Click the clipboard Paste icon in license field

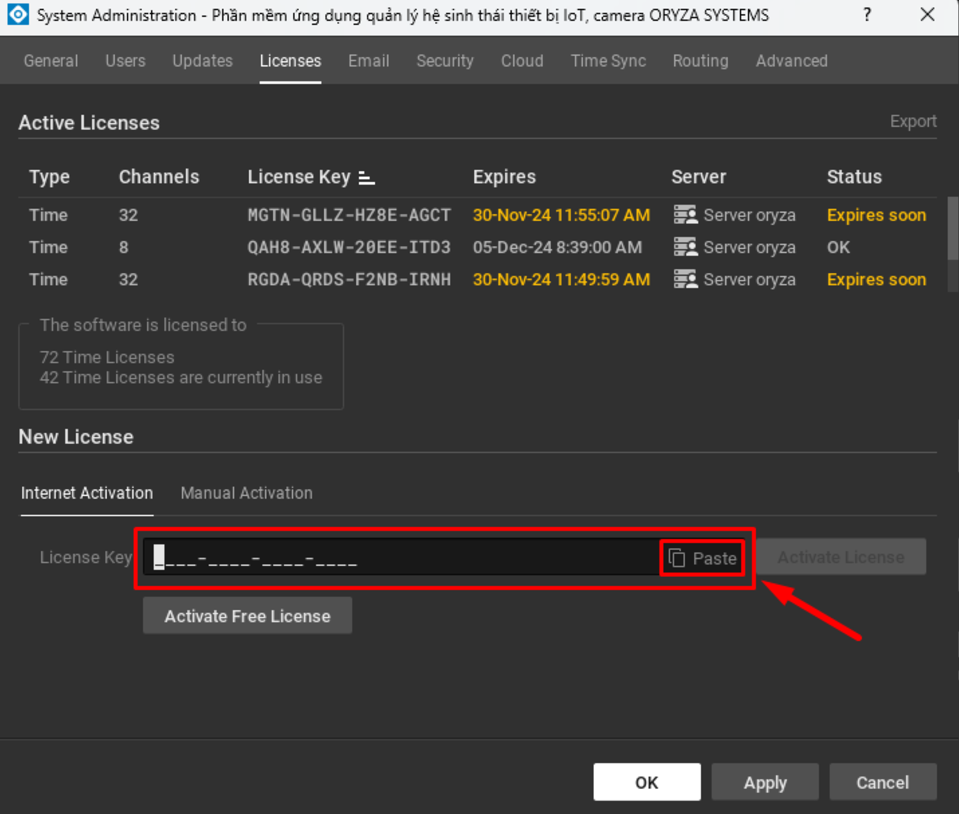point(676,558)
